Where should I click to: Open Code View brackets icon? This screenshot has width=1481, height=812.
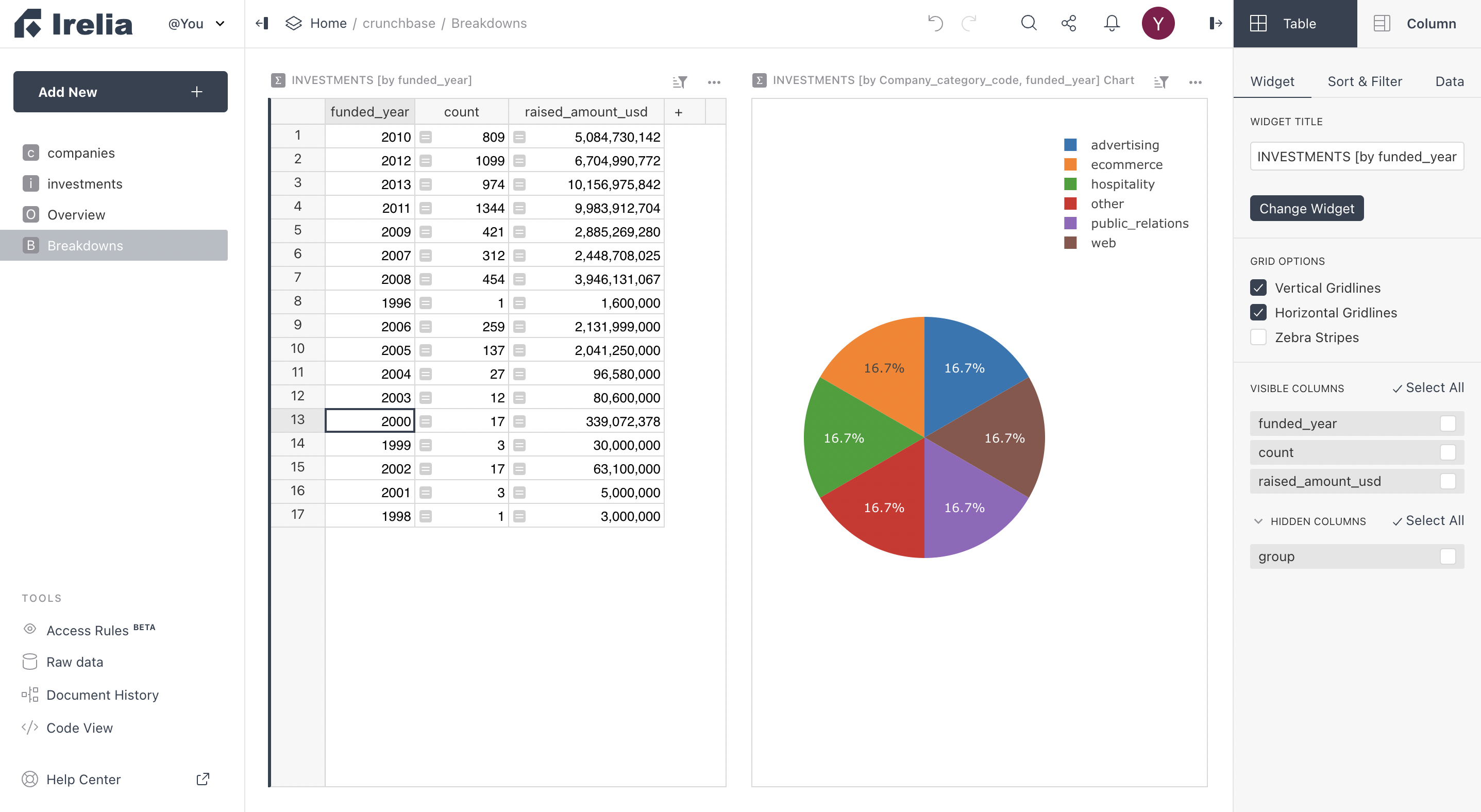click(30, 728)
